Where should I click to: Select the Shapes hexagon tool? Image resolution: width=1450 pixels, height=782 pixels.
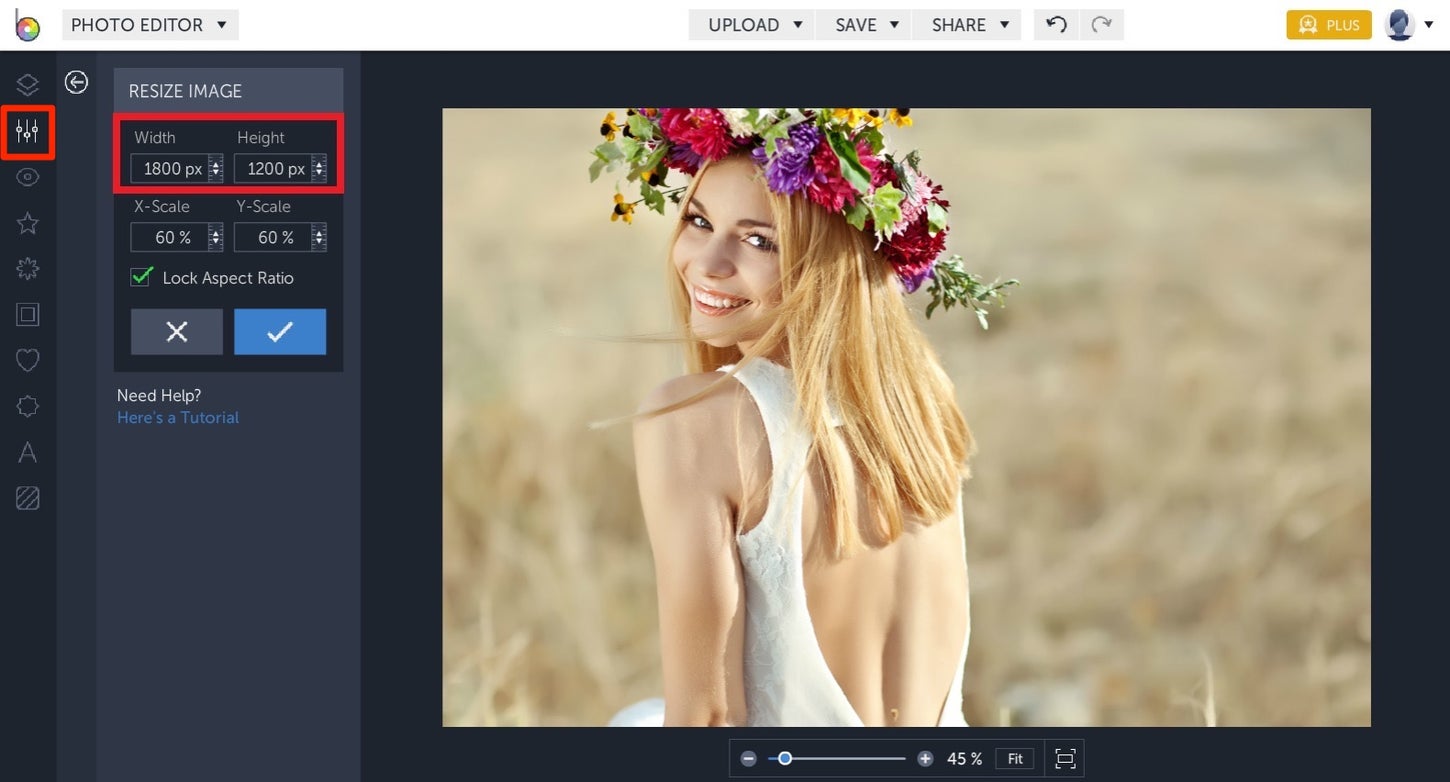coord(27,406)
